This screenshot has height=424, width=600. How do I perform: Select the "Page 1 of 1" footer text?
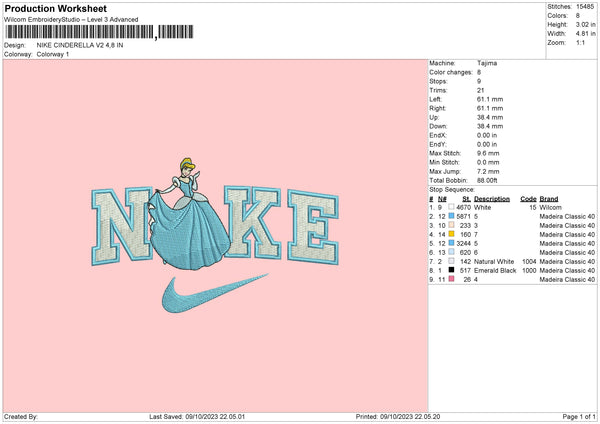coord(579,417)
